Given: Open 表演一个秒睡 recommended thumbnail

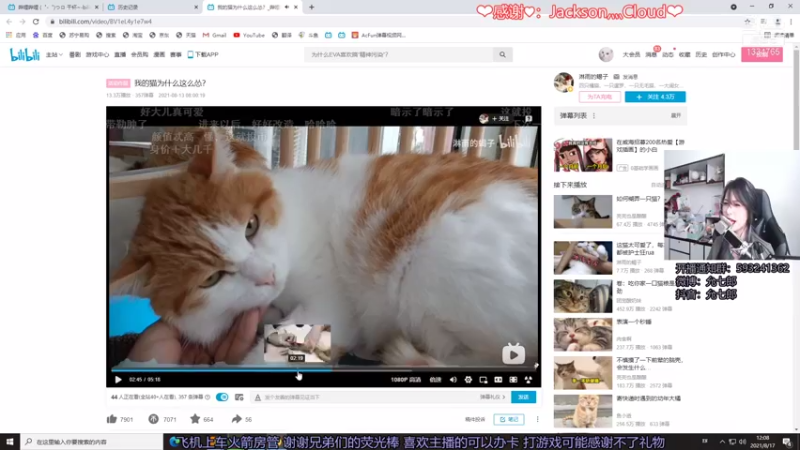Looking at the screenshot, I should [x=583, y=335].
